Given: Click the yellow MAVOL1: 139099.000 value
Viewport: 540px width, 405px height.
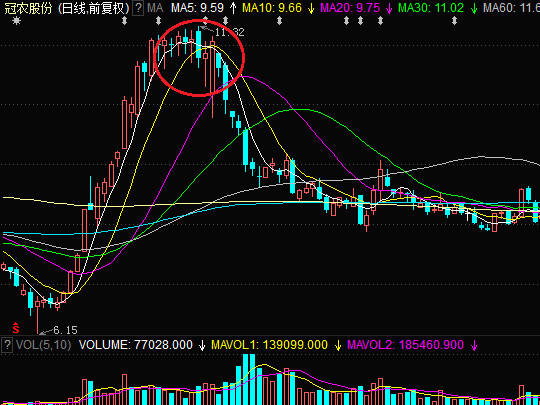Looking at the screenshot, I should coord(269,344).
